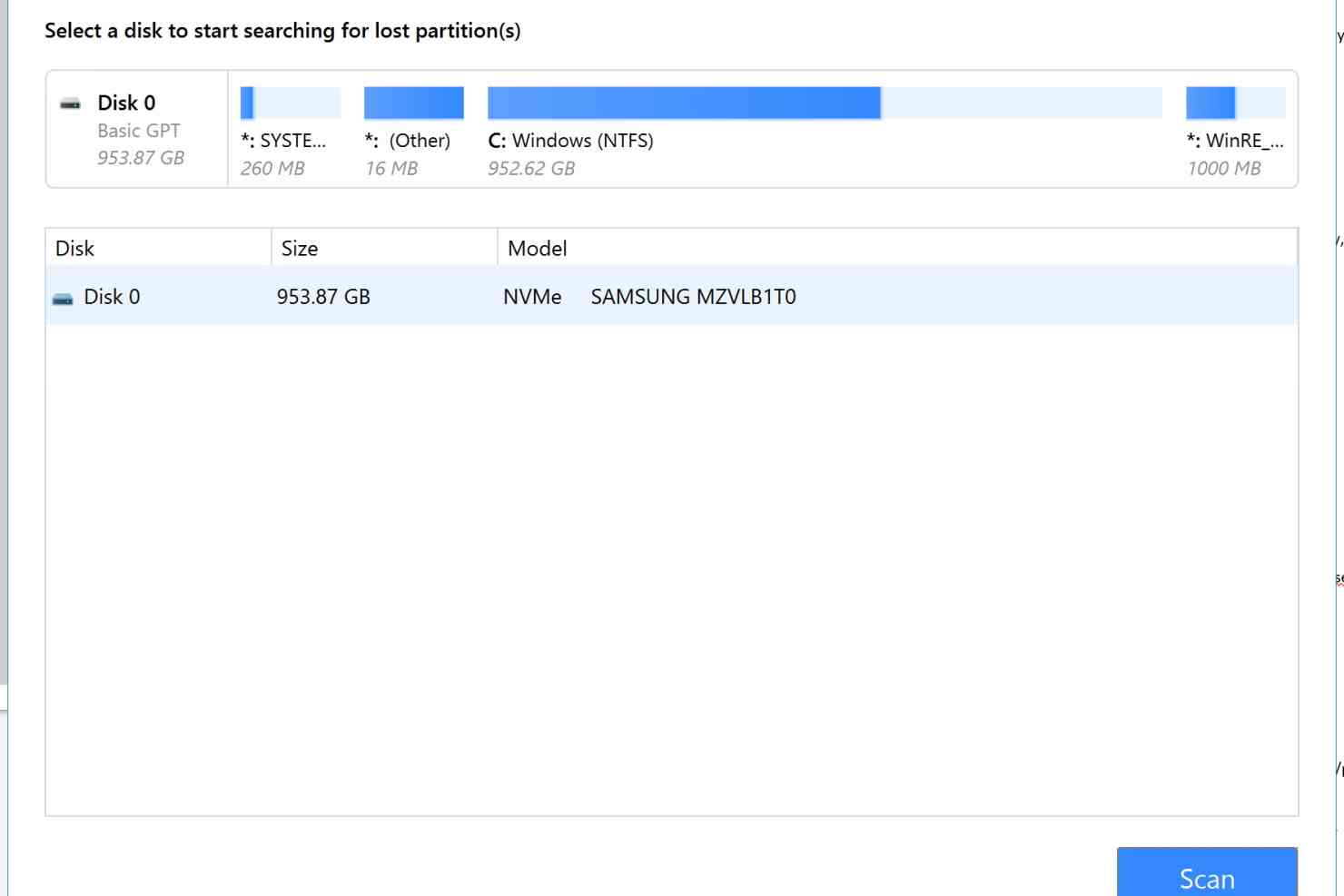Viewport: 1344px width, 896px height.
Task: Click the Size column header
Action: (x=384, y=248)
